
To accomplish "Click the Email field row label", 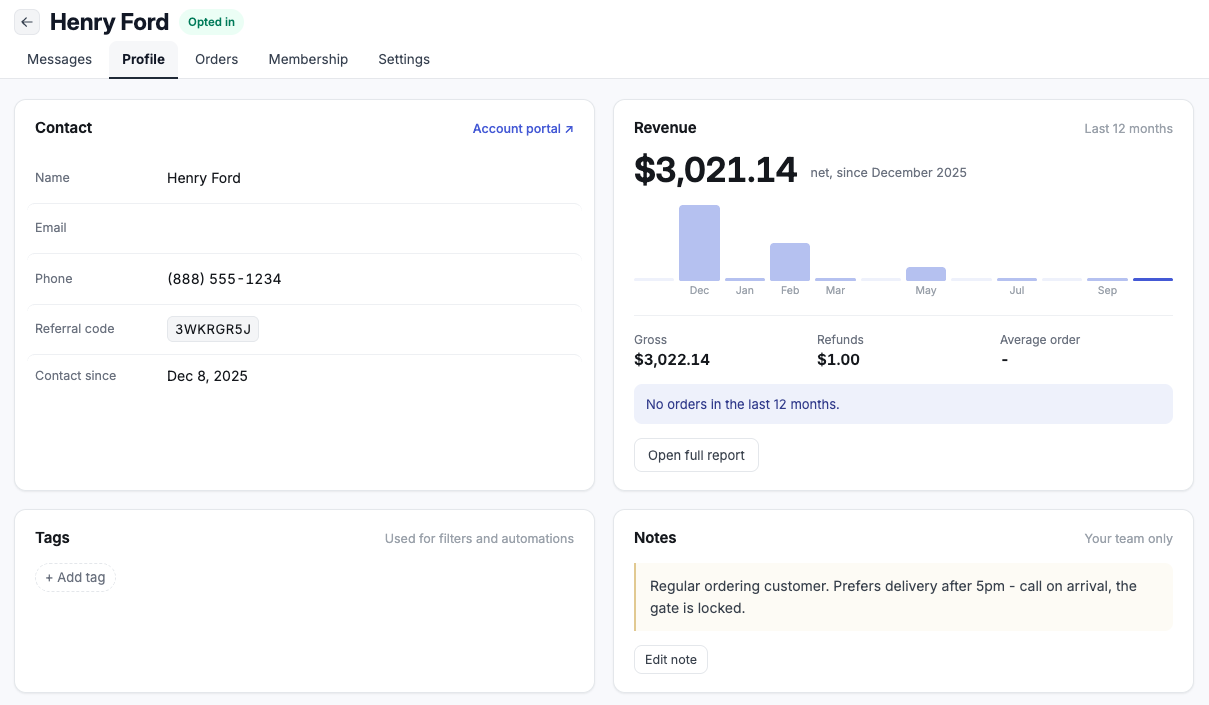I will (51, 228).
